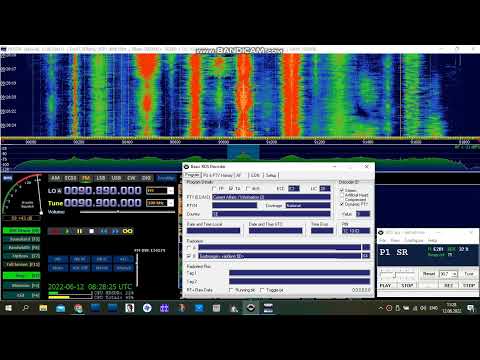Toggle the Running bit checkbox
480x360 pixels.
231,290
